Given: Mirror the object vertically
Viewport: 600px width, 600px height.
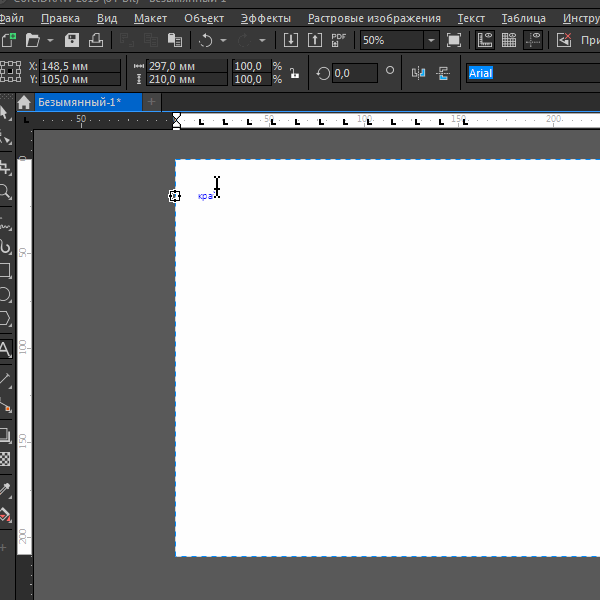Looking at the screenshot, I should coord(443,73).
